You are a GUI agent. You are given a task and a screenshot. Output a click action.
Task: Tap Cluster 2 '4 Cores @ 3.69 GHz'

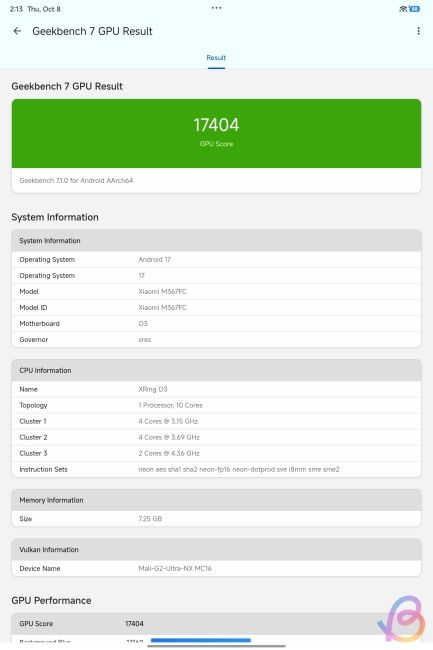[169, 437]
